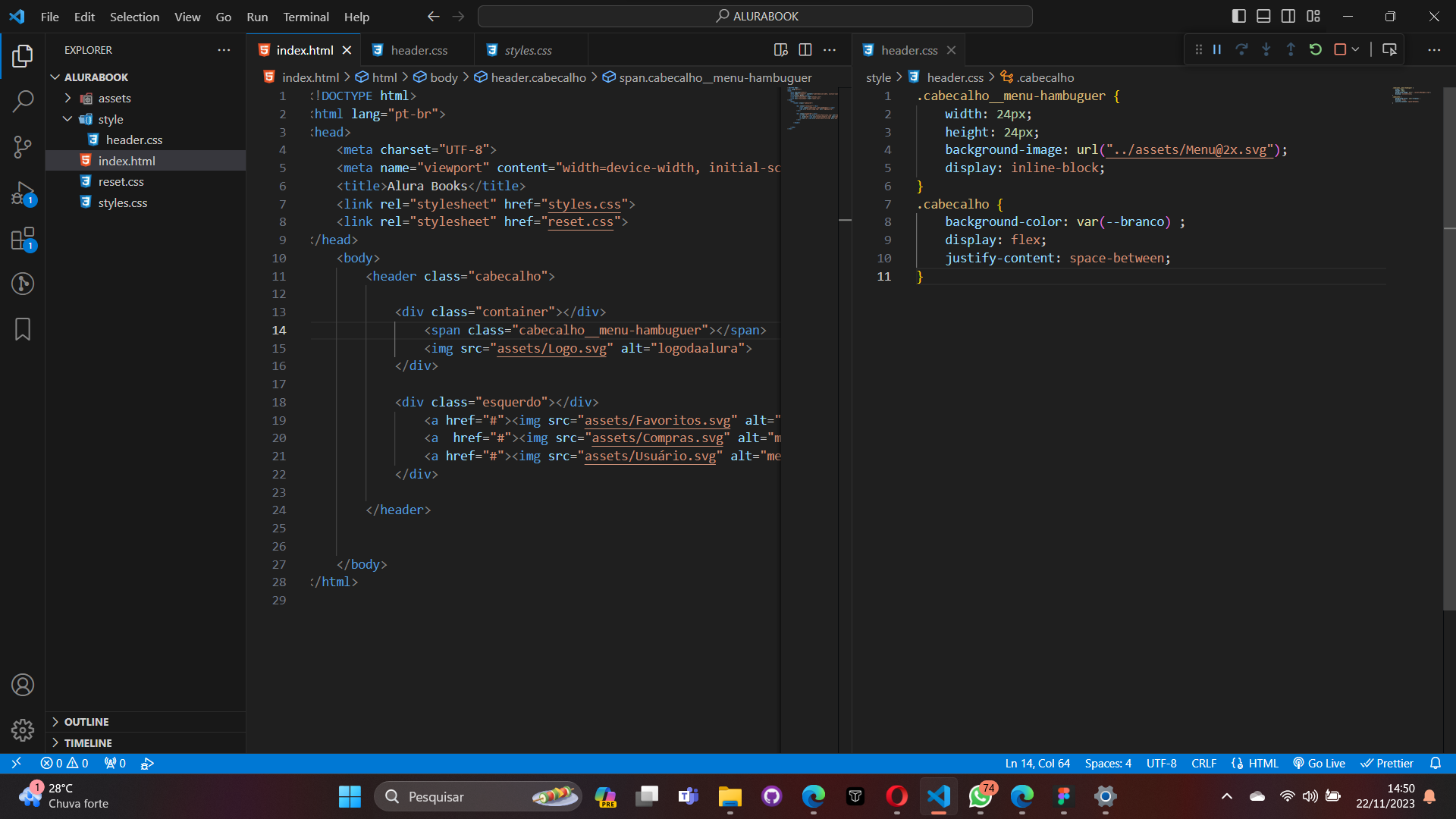This screenshot has width=1456, height=819.
Task: Follow the assets/Logo.svg link in code
Action: (x=551, y=348)
